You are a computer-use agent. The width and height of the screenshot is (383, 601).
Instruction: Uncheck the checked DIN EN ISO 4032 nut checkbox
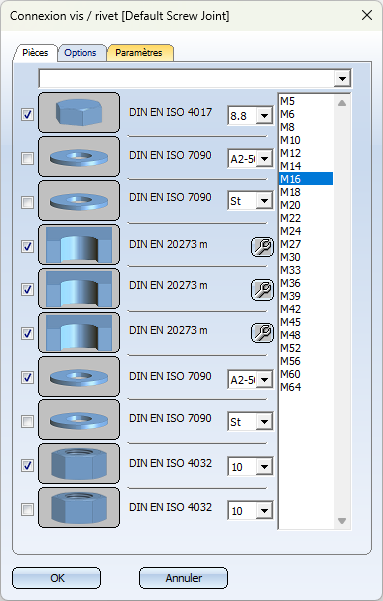(27, 466)
